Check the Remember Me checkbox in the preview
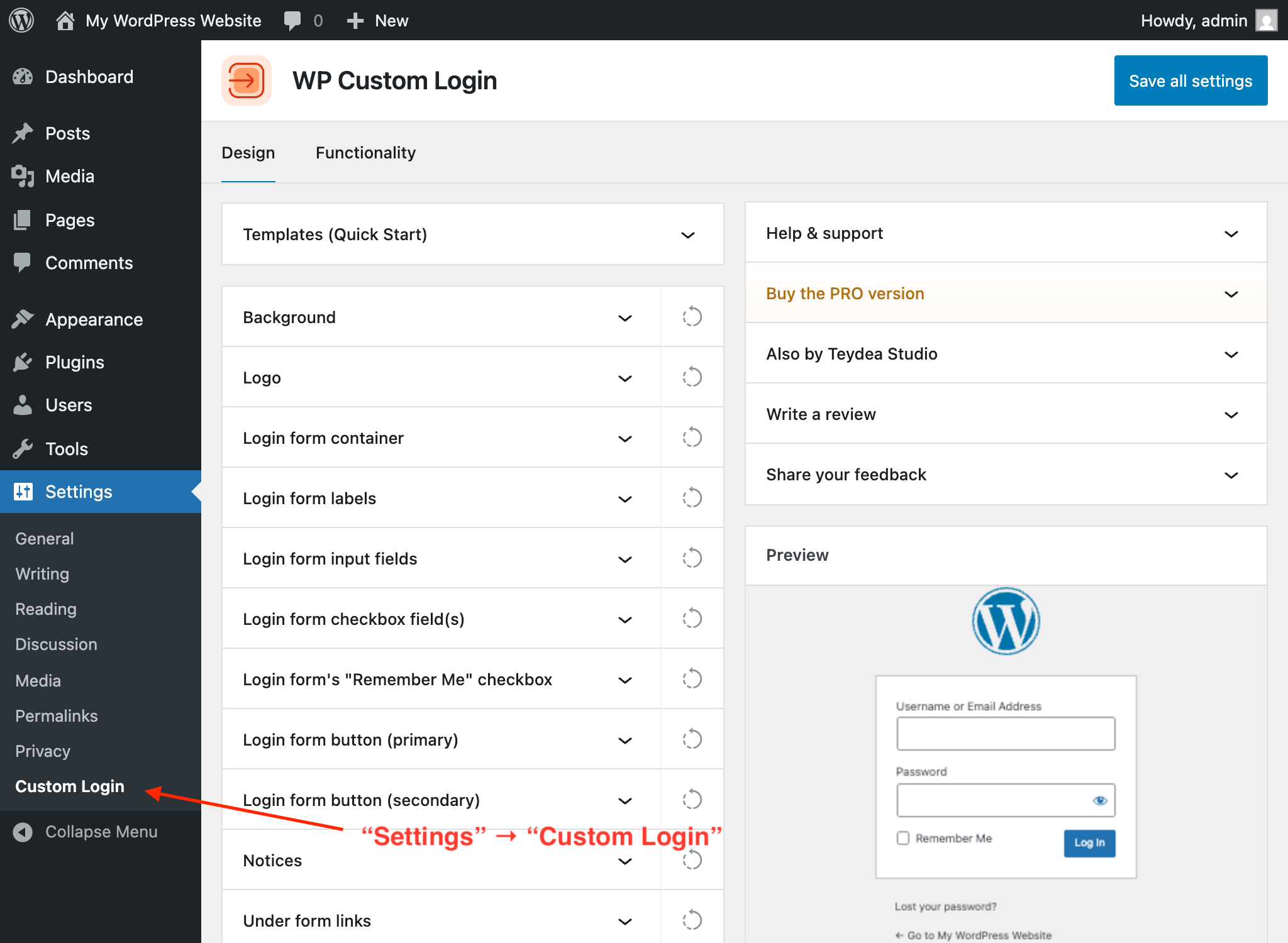The width and height of the screenshot is (1288, 943). [x=903, y=838]
